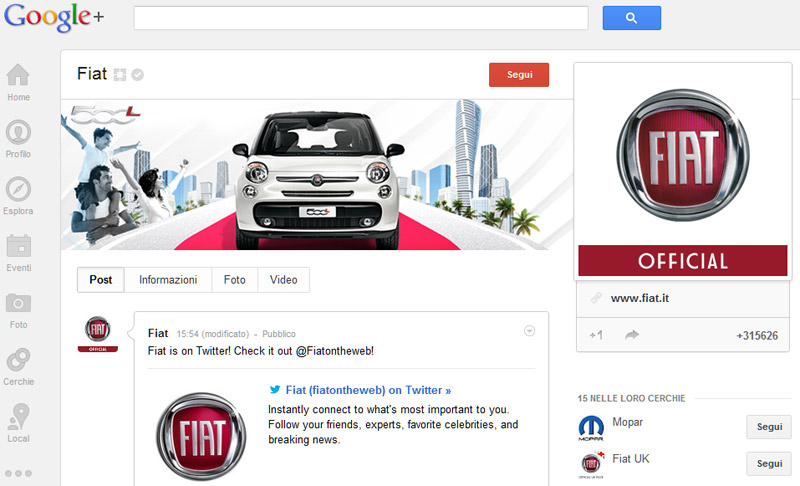
Task: Click the Fiat logo thumbnail in Twitter preview
Action: 202,437
